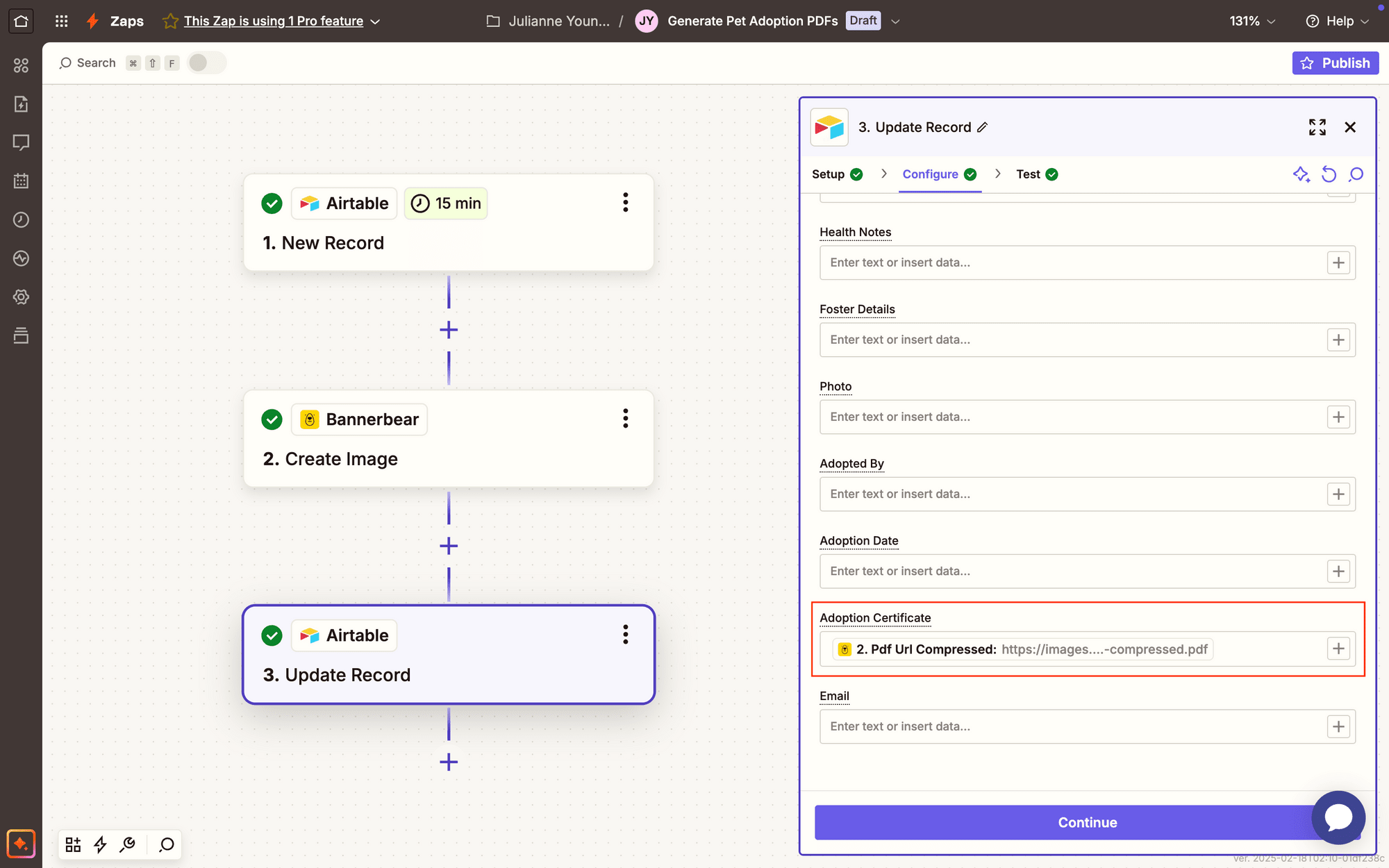1389x868 pixels.
Task: Select the magnifying glass in the bottom toolbar
Action: tap(167, 844)
